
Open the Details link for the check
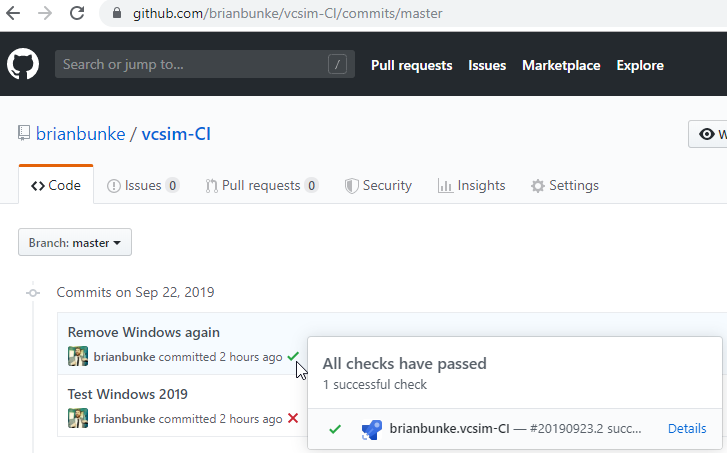[687, 429]
